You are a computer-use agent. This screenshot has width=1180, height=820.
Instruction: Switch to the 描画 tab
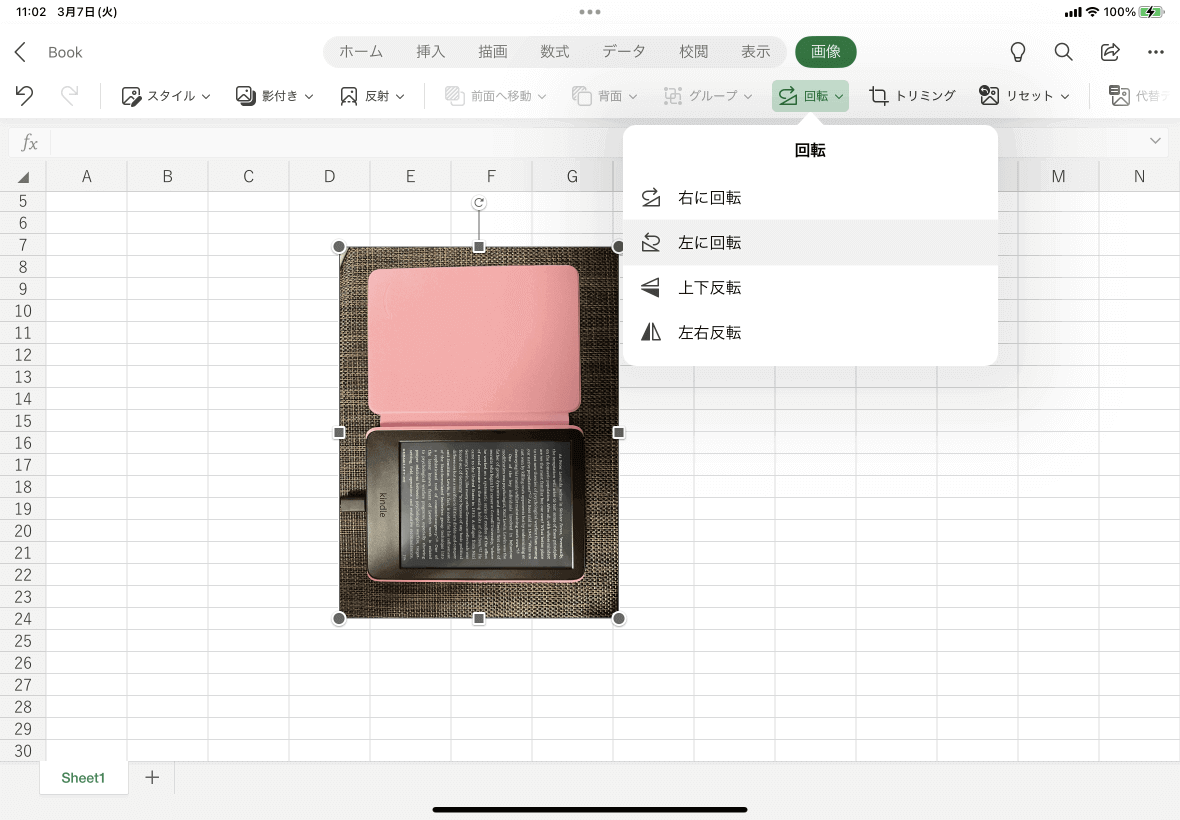point(493,52)
